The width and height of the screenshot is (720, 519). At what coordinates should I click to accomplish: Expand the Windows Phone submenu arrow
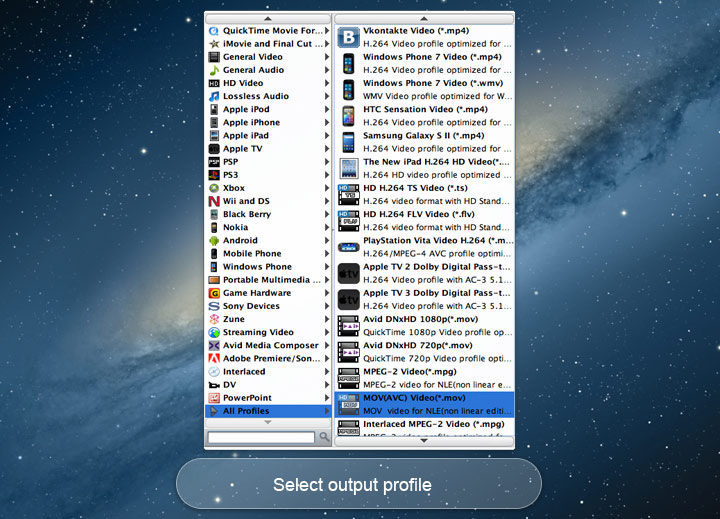point(326,267)
